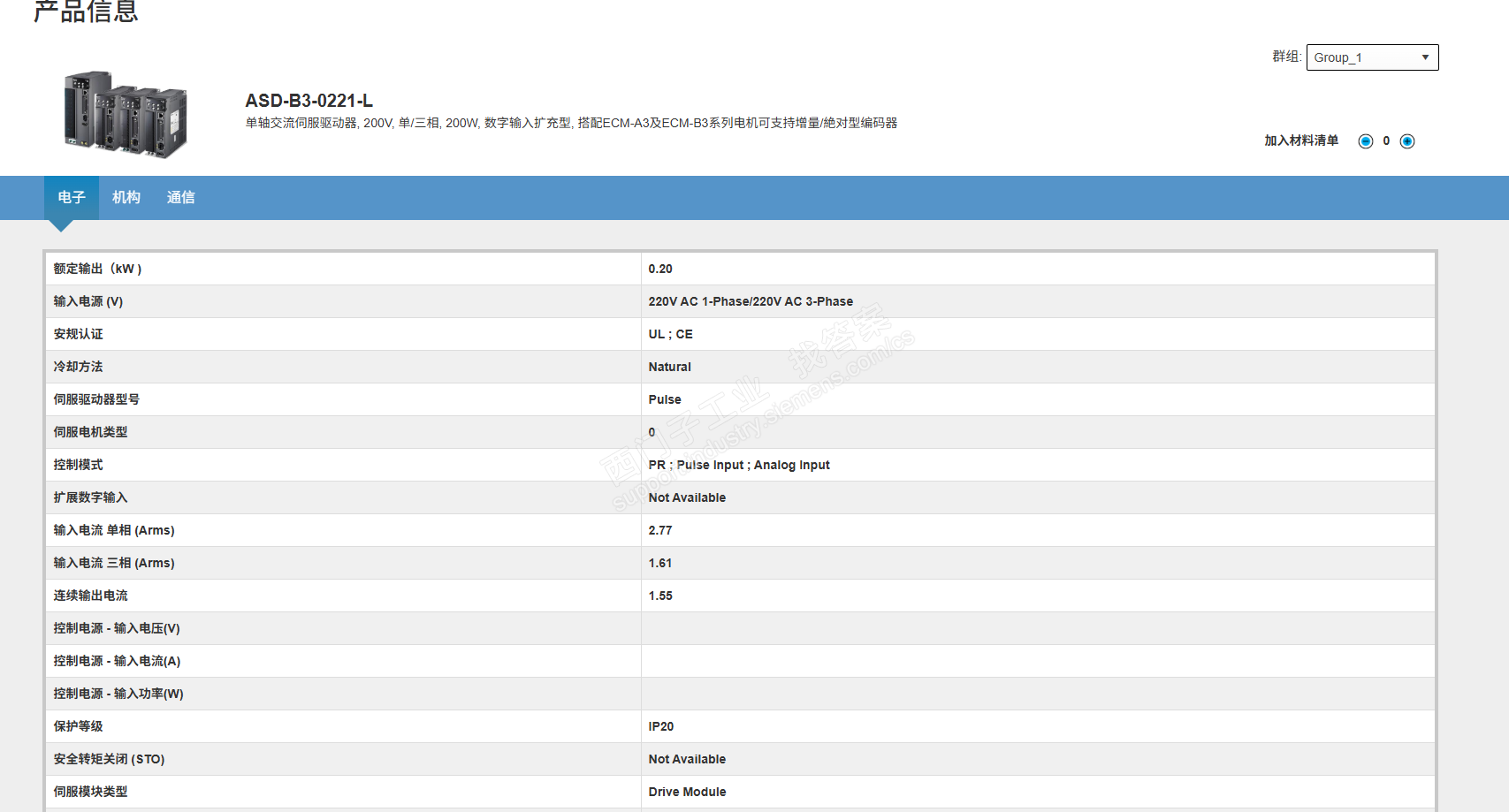Screen dimensions: 1509x812
Task: Increase material list quantity with plus icon
Action: [x=1407, y=141]
